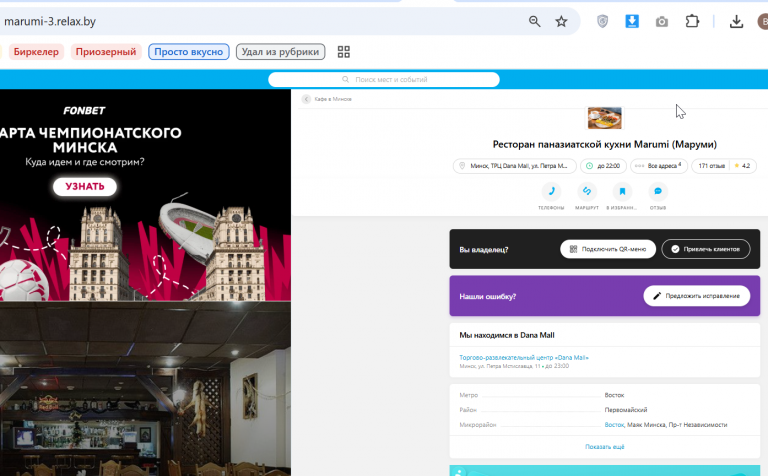Click the Вы владелец? text

[x=483, y=250]
